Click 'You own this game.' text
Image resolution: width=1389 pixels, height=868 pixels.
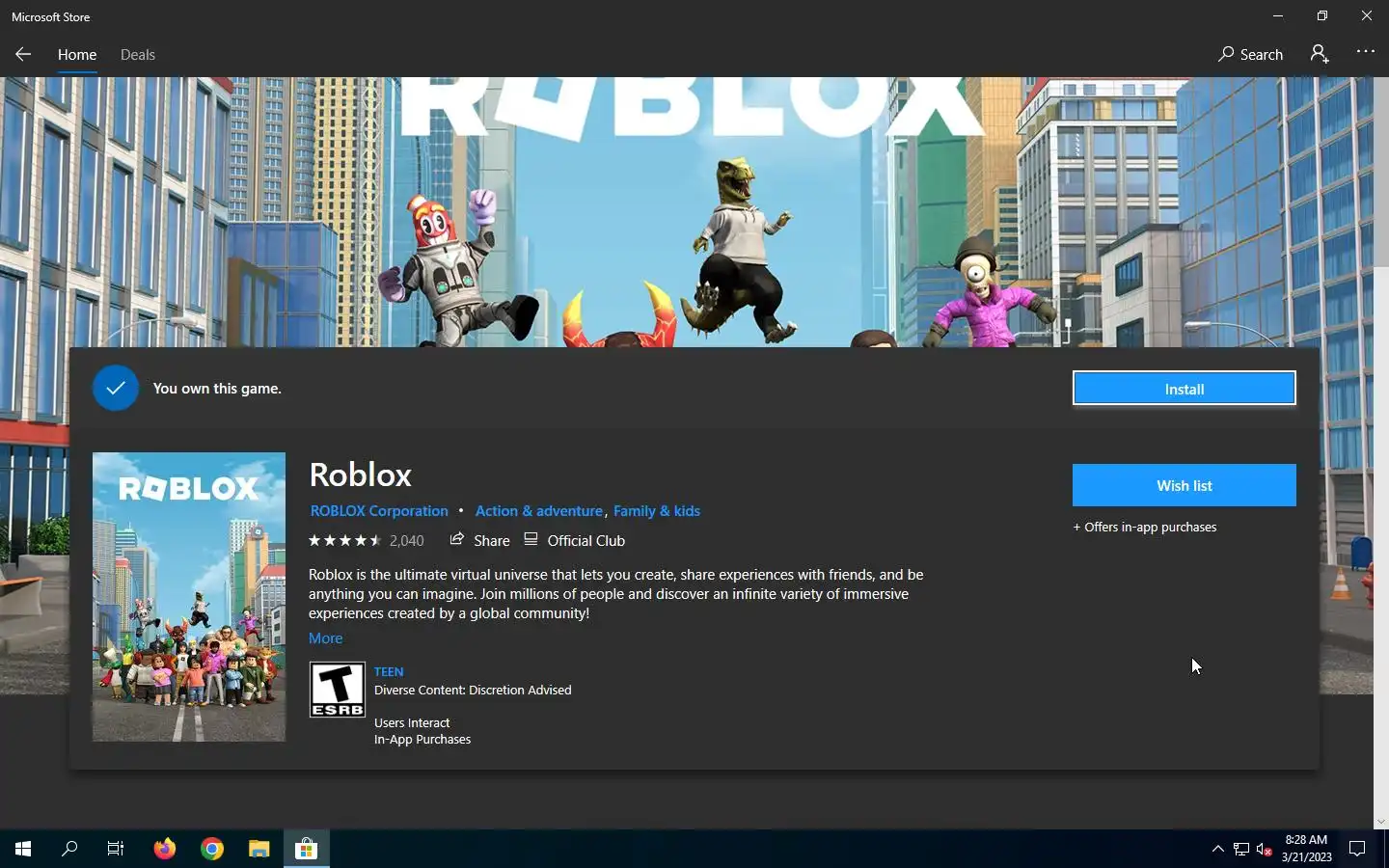(x=217, y=388)
